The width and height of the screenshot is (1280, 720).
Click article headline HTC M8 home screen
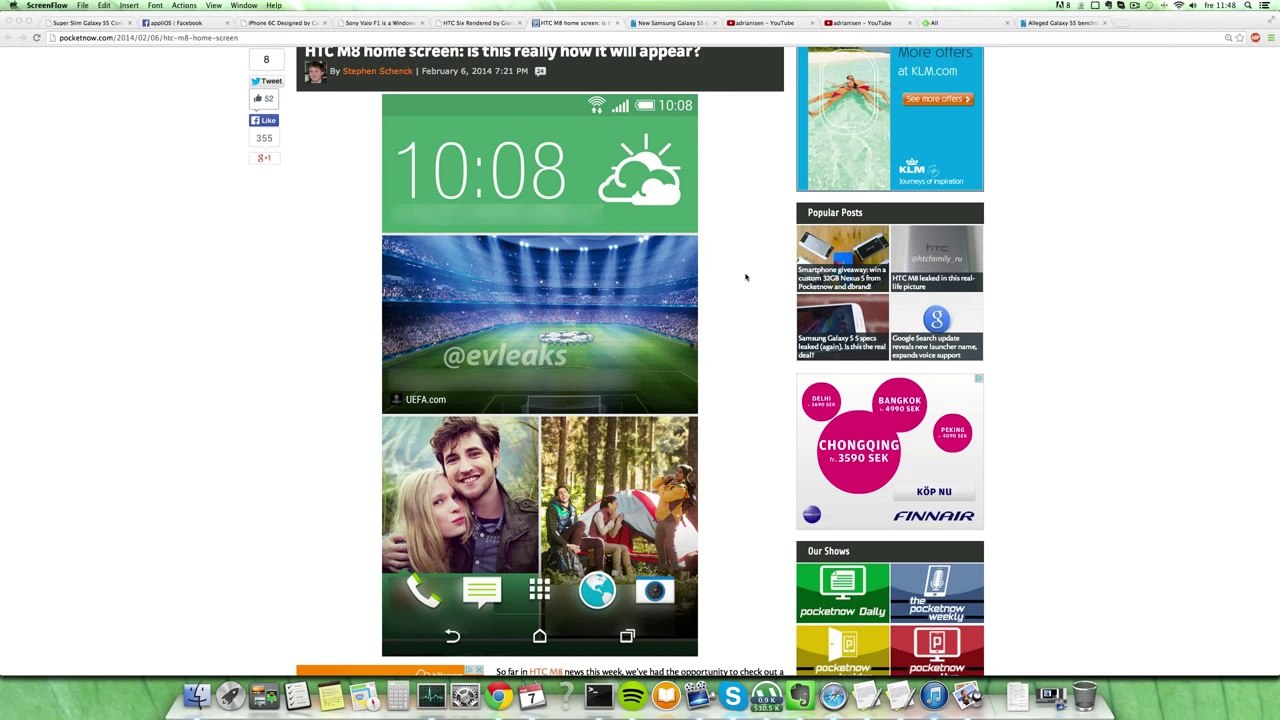tap(503, 52)
